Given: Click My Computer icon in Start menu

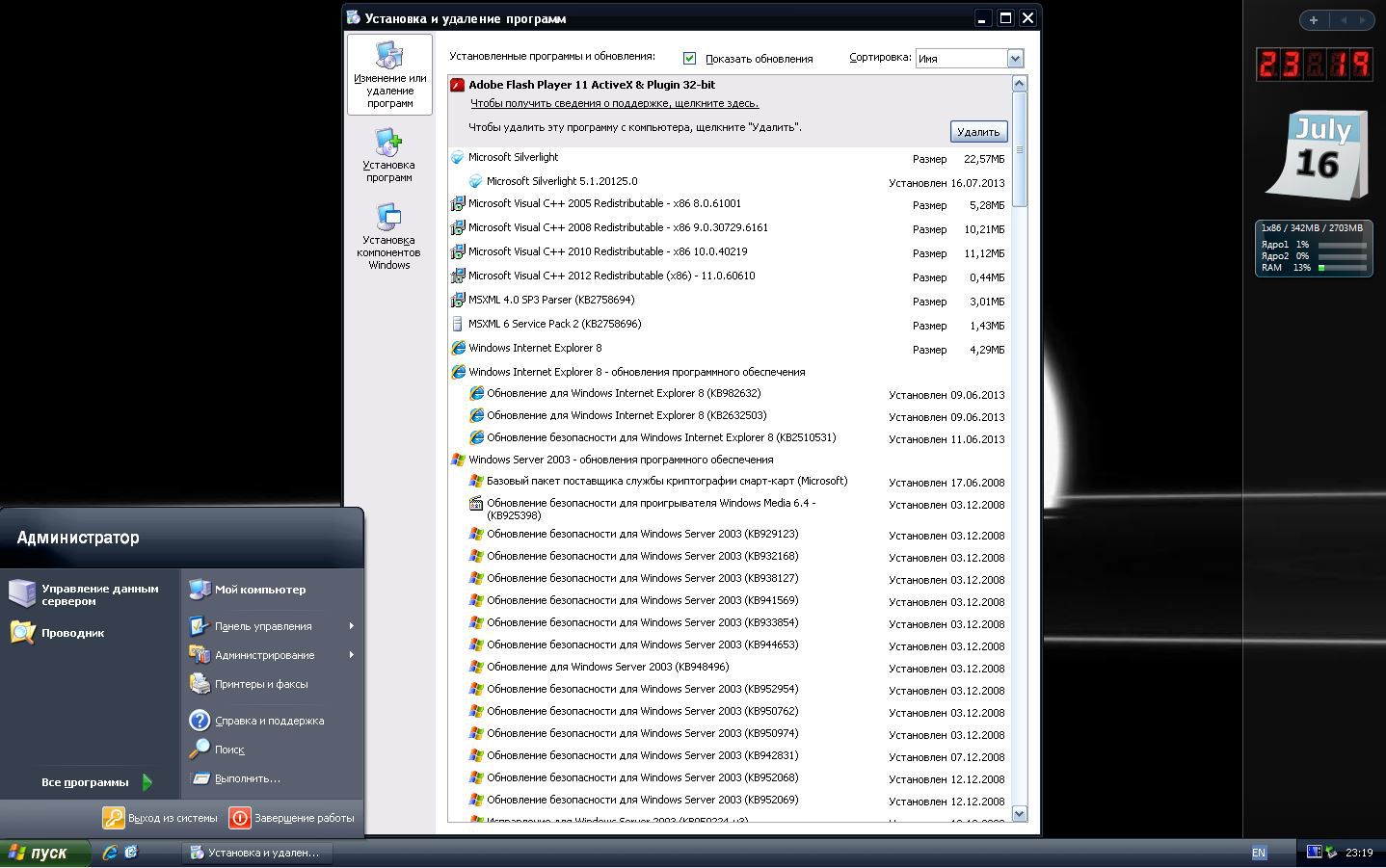Looking at the screenshot, I should (200, 589).
